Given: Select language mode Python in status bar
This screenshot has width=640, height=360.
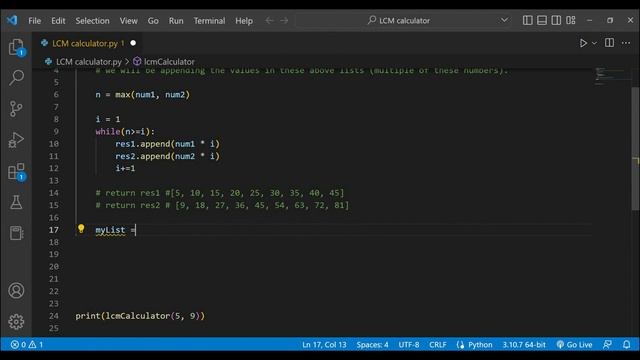Looking at the screenshot, I should click(480, 344).
